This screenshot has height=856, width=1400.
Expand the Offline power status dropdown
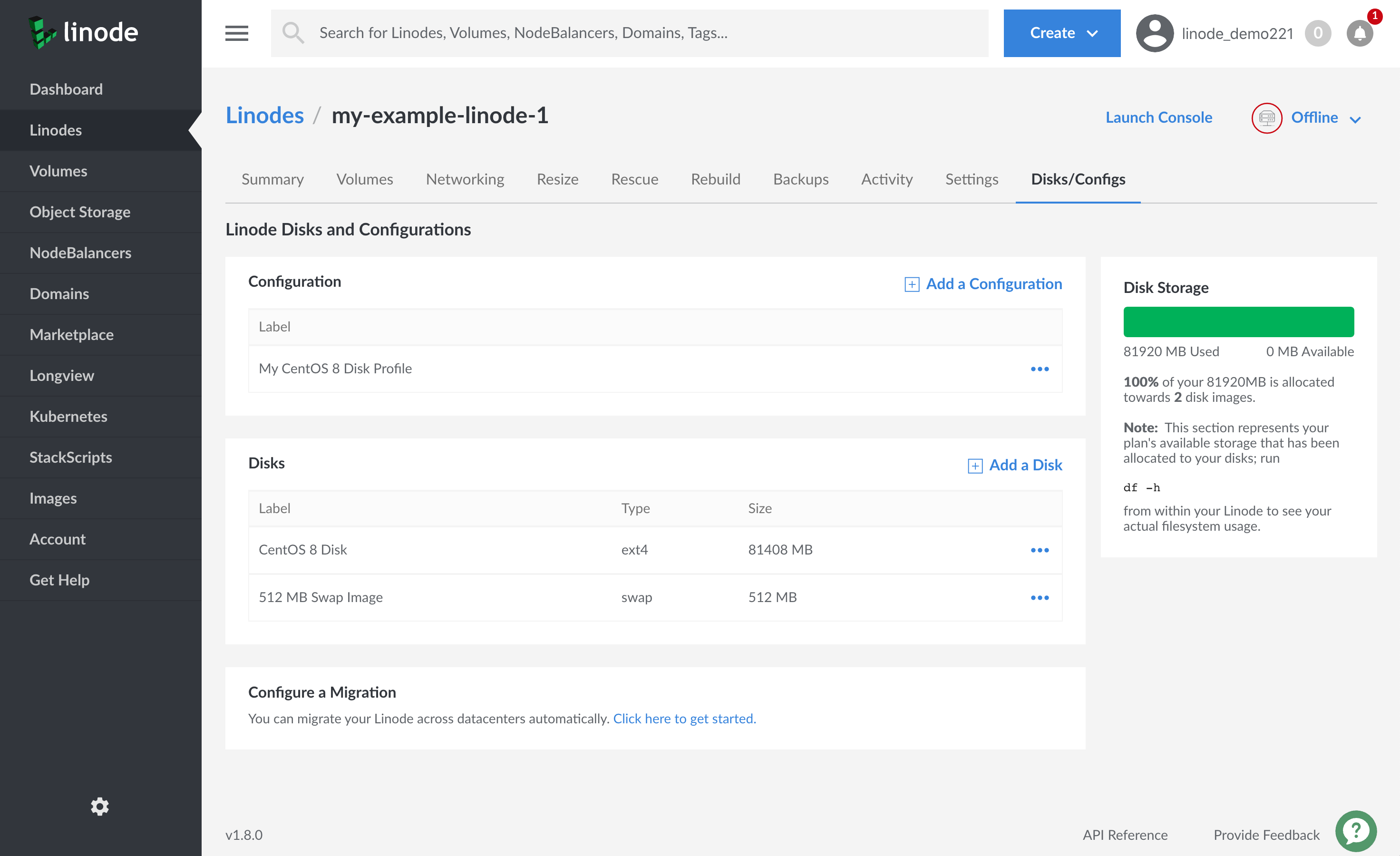point(1354,118)
